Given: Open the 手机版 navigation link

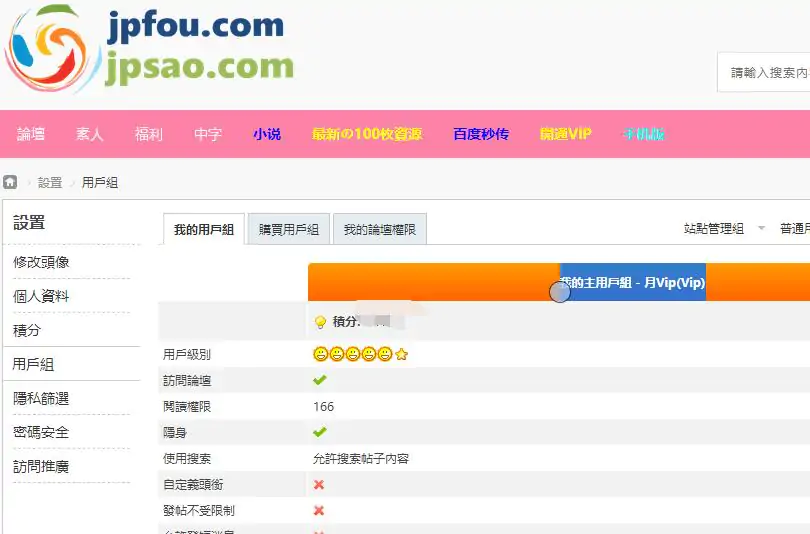Looking at the screenshot, I should pos(644,134).
